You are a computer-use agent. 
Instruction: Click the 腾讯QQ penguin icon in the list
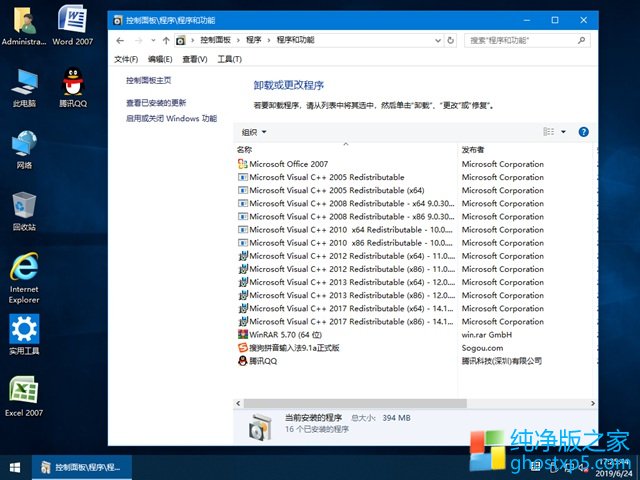point(242,361)
